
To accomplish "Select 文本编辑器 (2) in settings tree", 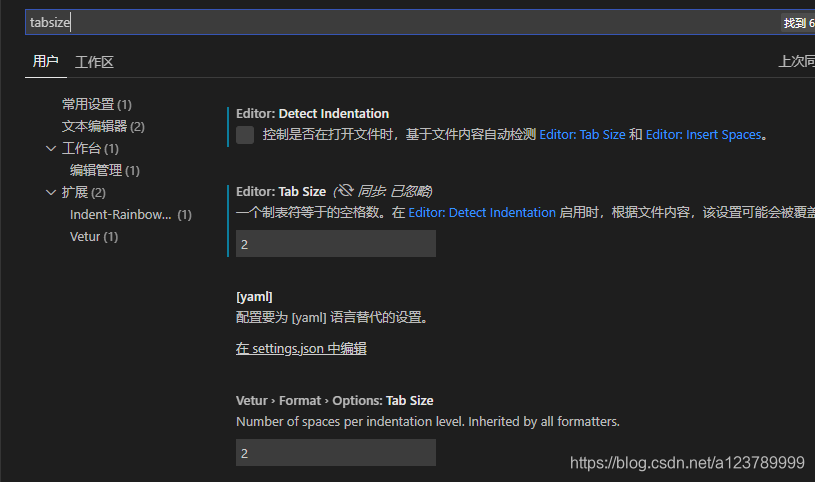I will [x=103, y=126].
